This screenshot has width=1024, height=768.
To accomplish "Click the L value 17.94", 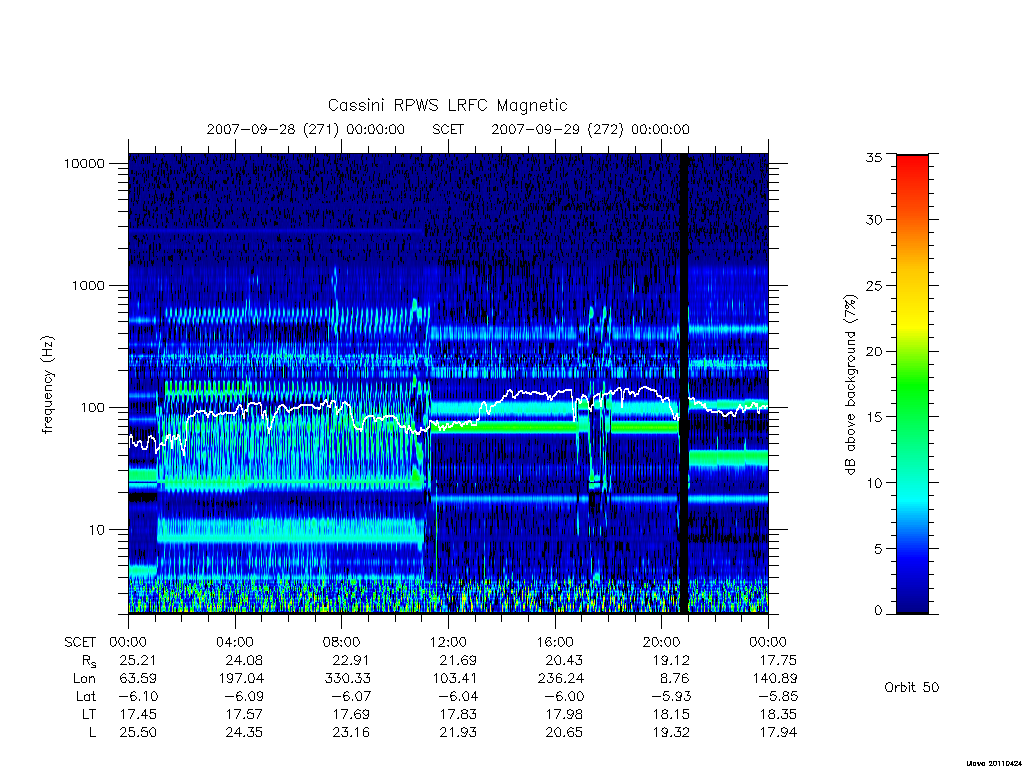I will tap(778, 733).
